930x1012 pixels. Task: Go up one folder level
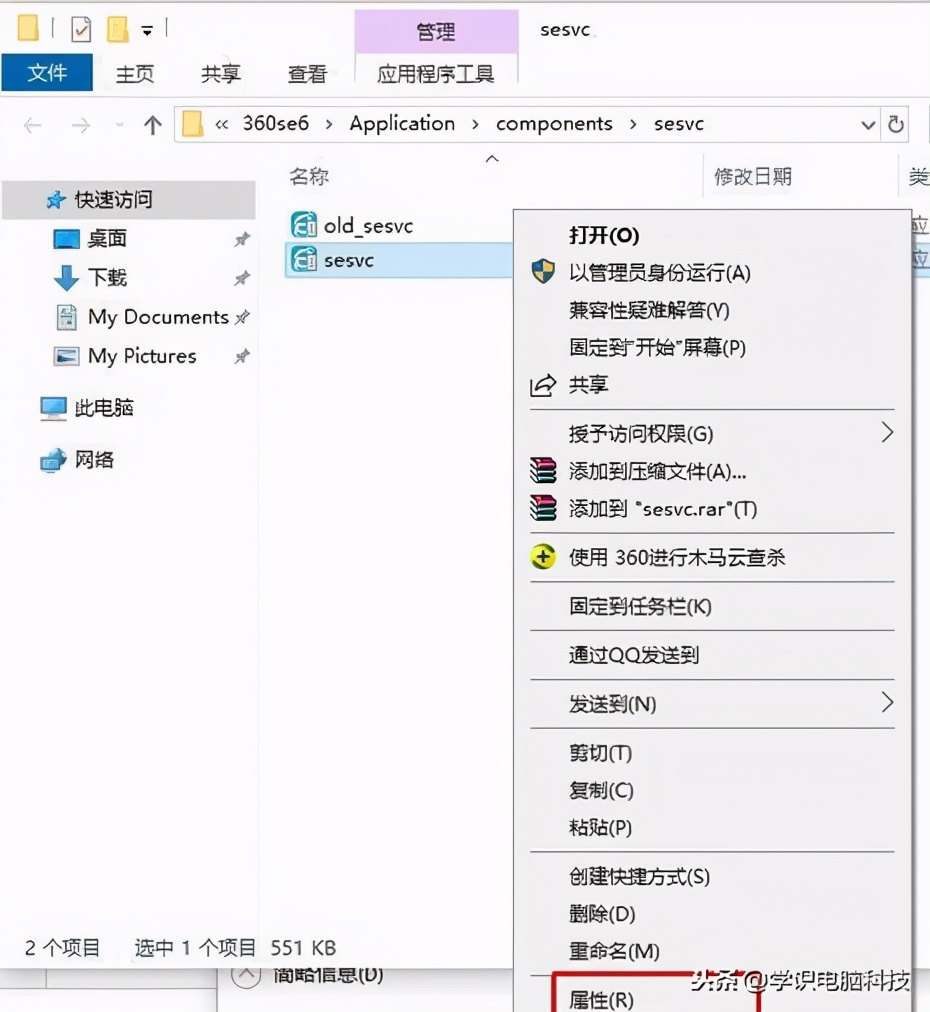click(x=152, y=125)
